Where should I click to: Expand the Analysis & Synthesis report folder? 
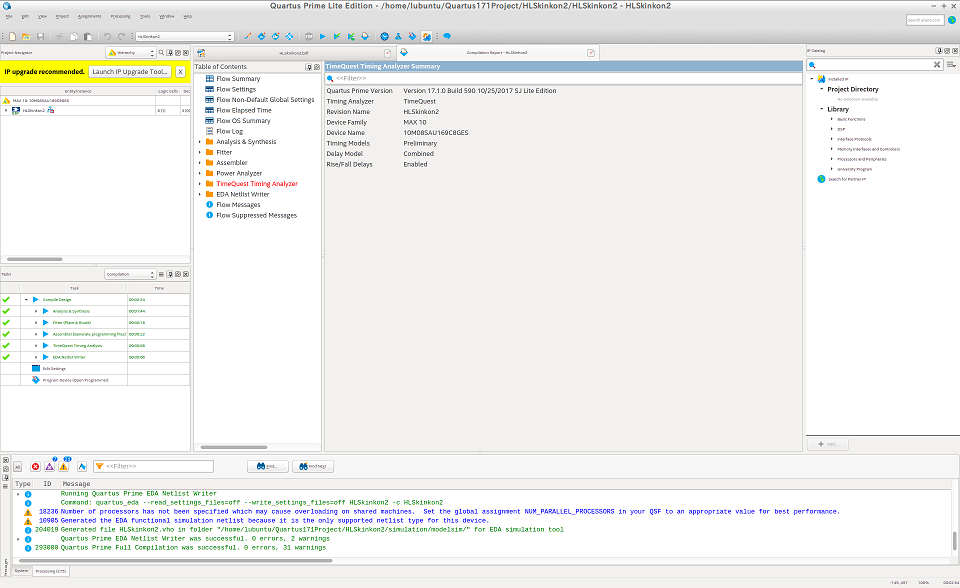200,142
